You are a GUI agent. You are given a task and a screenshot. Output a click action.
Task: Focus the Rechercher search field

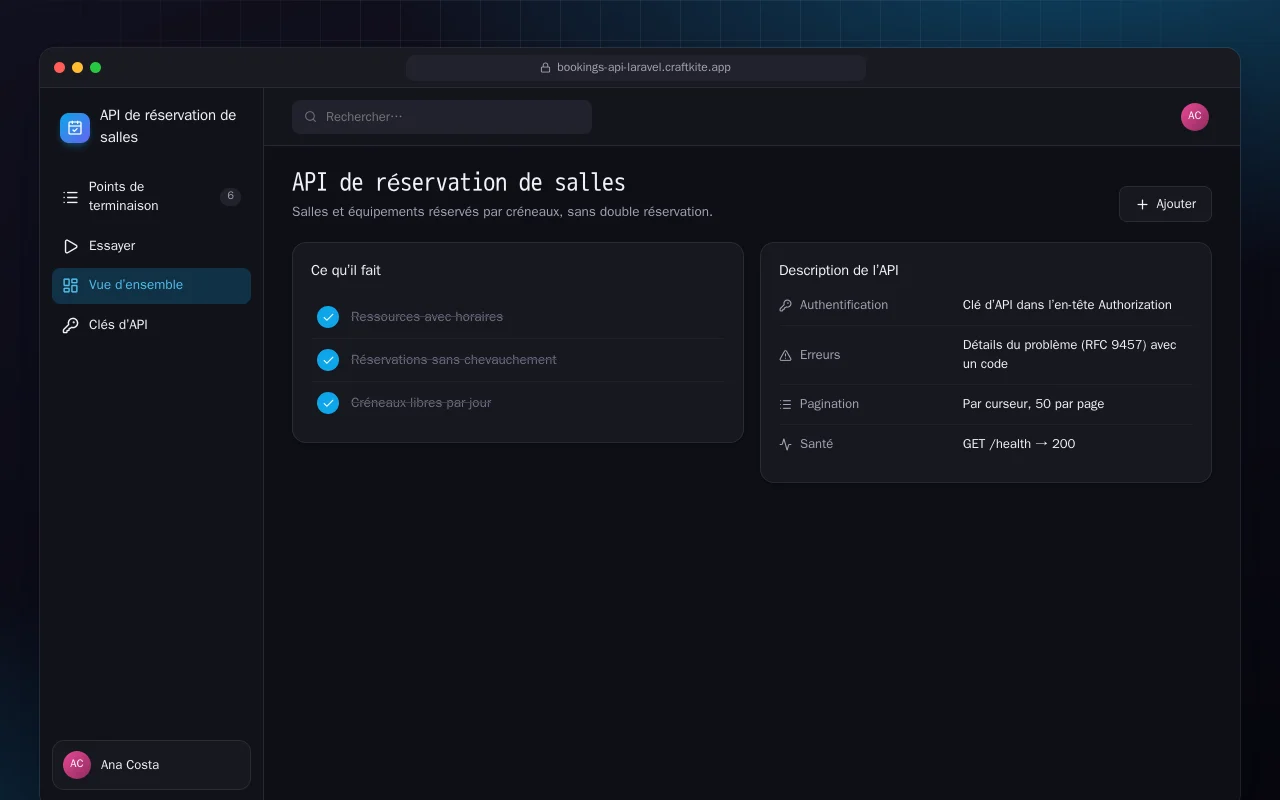[x=442, y=117]
